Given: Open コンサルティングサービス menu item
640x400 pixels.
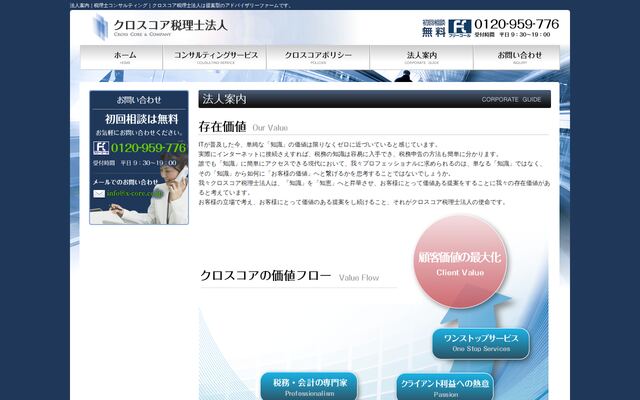Looking at the screenshot, I should point(215,57).
